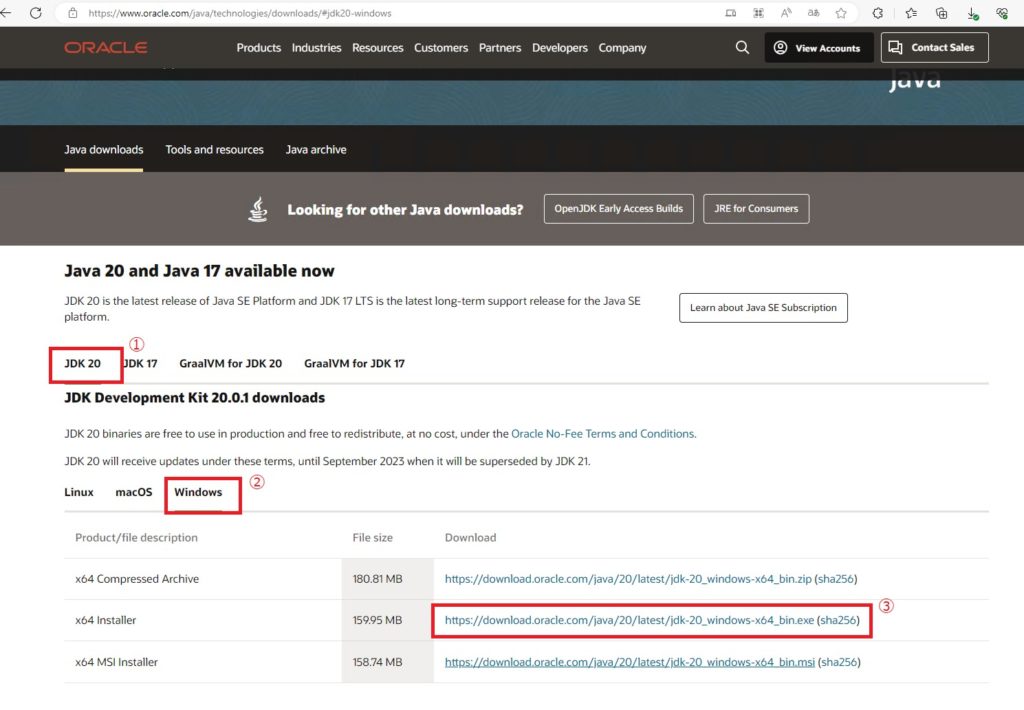Image resolution: width=1024 pixels, height=710 pixels.
Task: Switch to the JDK 17 tab
Action: click(140, 364)
